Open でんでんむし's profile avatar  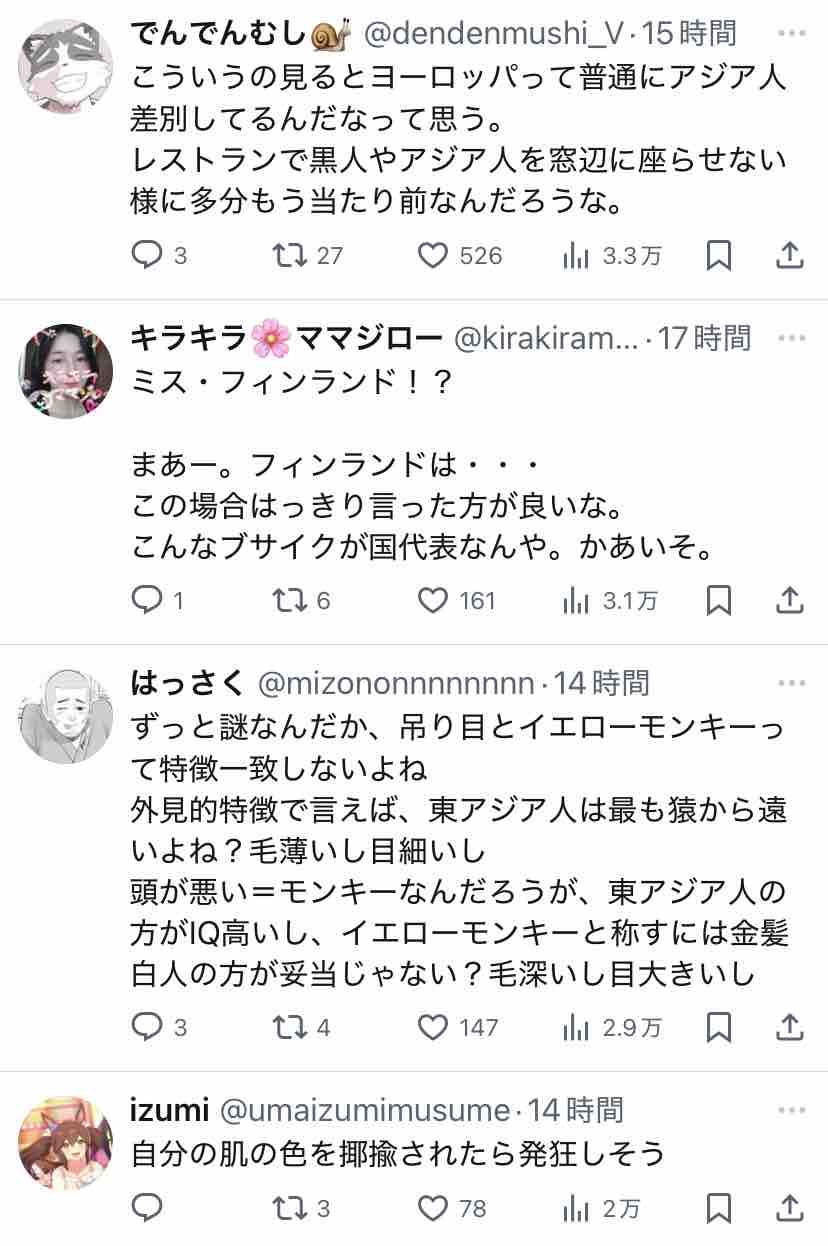66,66
